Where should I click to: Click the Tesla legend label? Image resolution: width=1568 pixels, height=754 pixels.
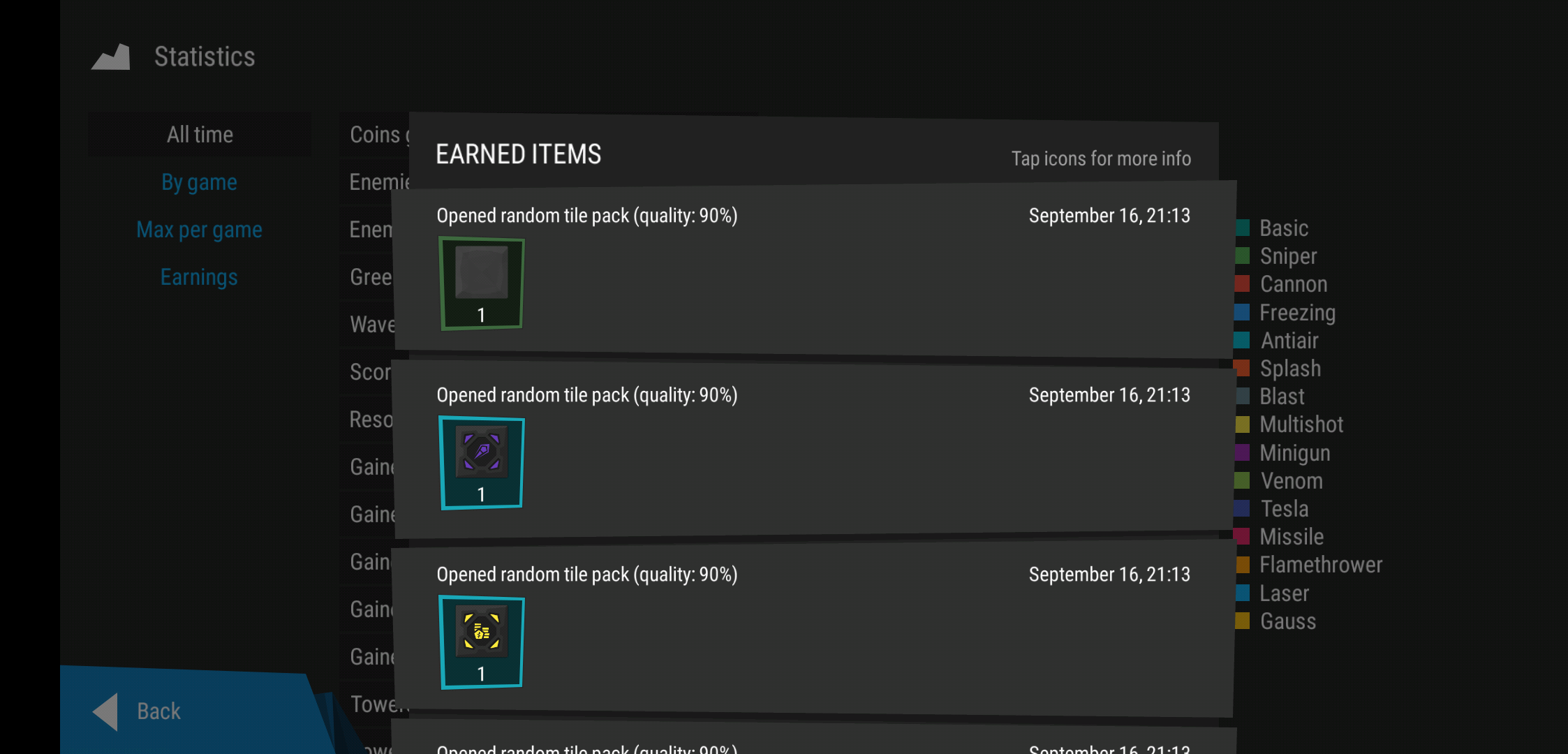tap(1284, 508)
